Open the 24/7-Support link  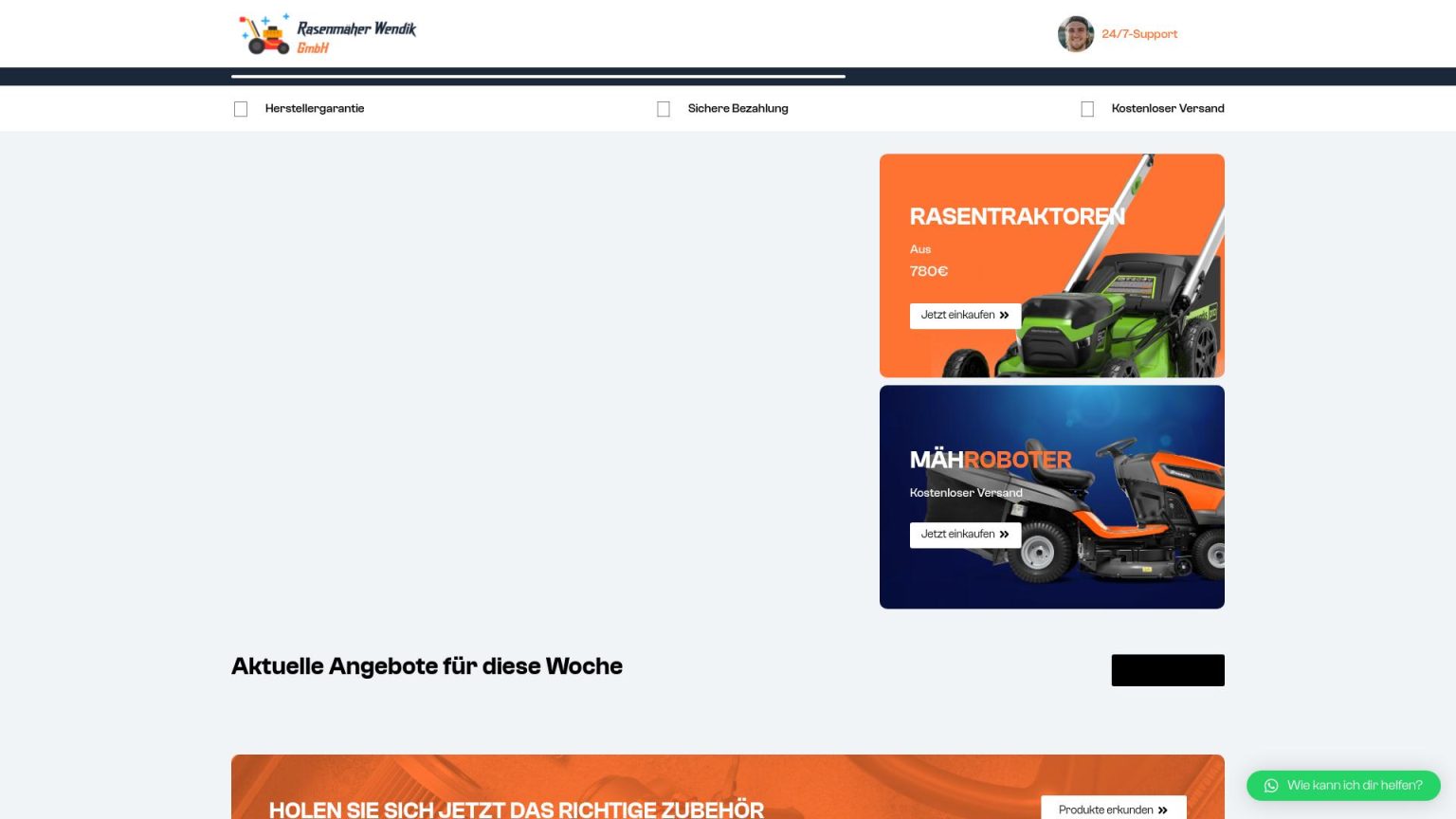pyautogui.click(x=1139, y=34)
